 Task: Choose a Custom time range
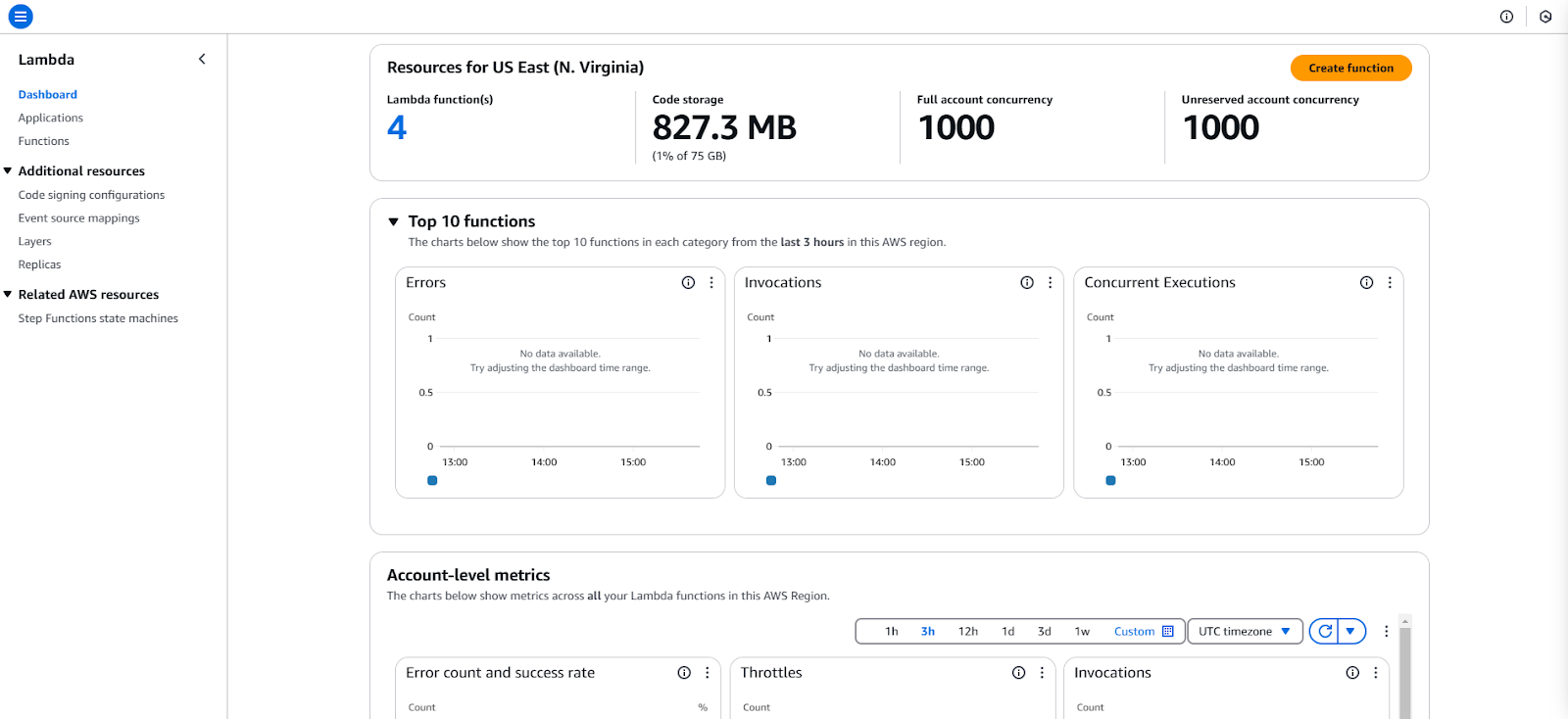tap(1134, 632)
